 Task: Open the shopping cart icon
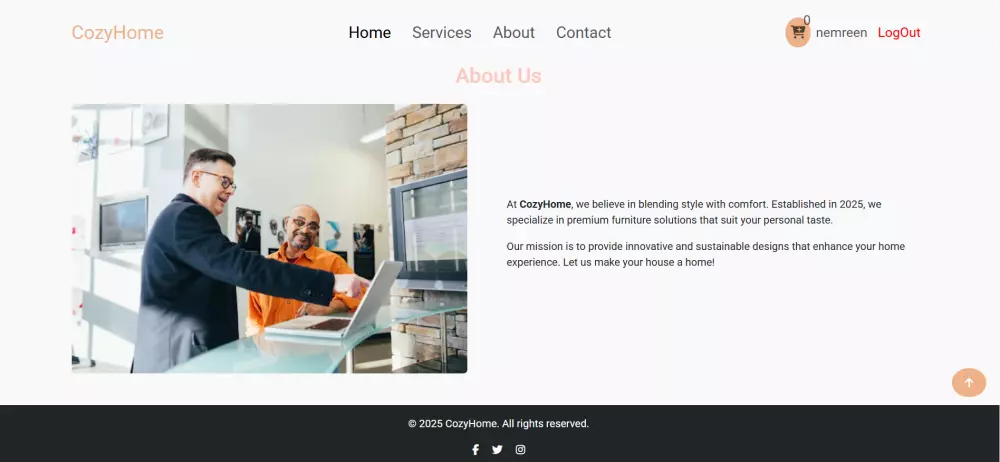[798, 33]
